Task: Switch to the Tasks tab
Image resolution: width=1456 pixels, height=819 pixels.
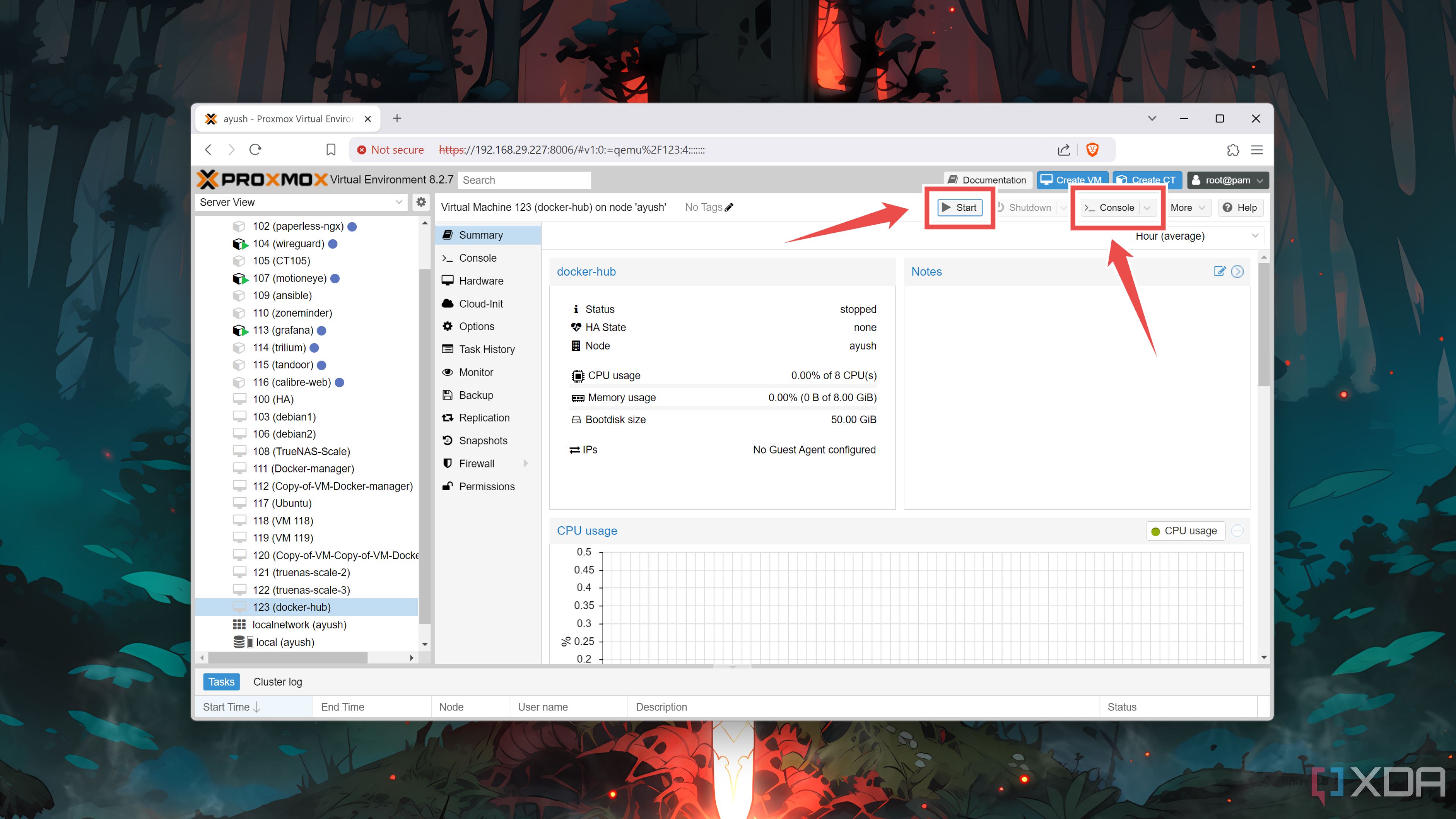Action: click(221, 682)
